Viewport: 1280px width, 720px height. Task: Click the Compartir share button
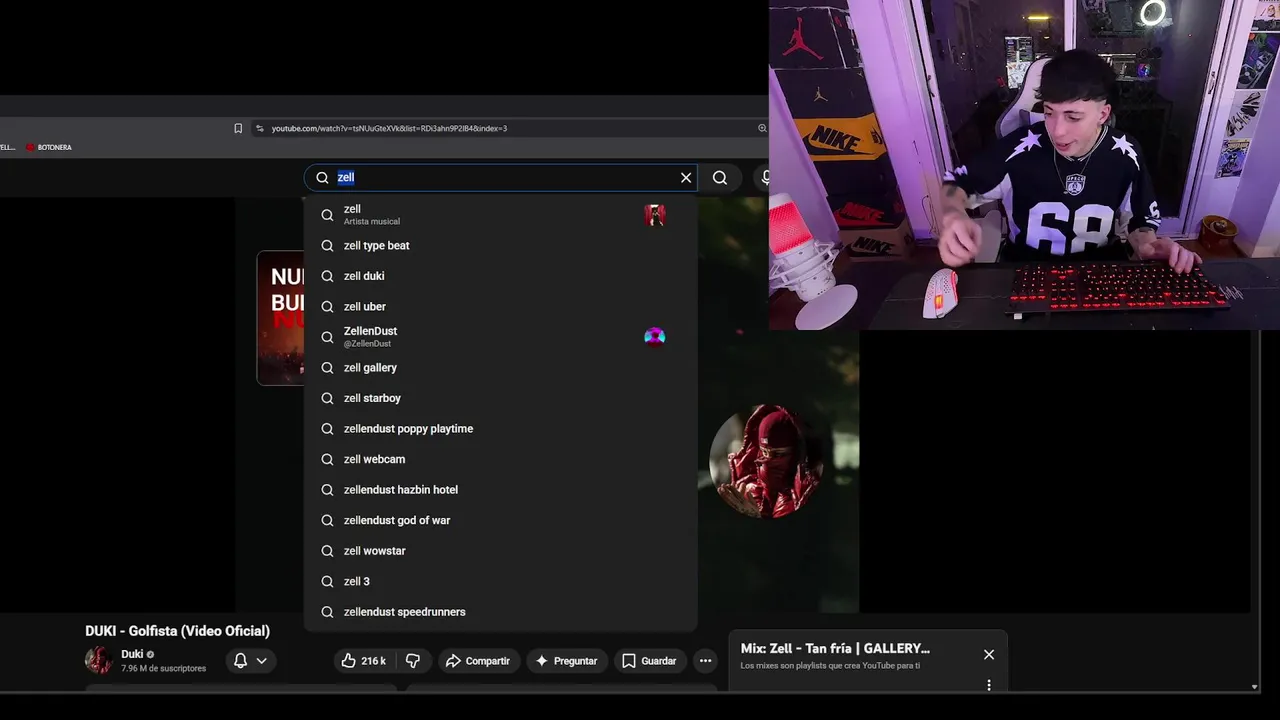click(478, 661)
